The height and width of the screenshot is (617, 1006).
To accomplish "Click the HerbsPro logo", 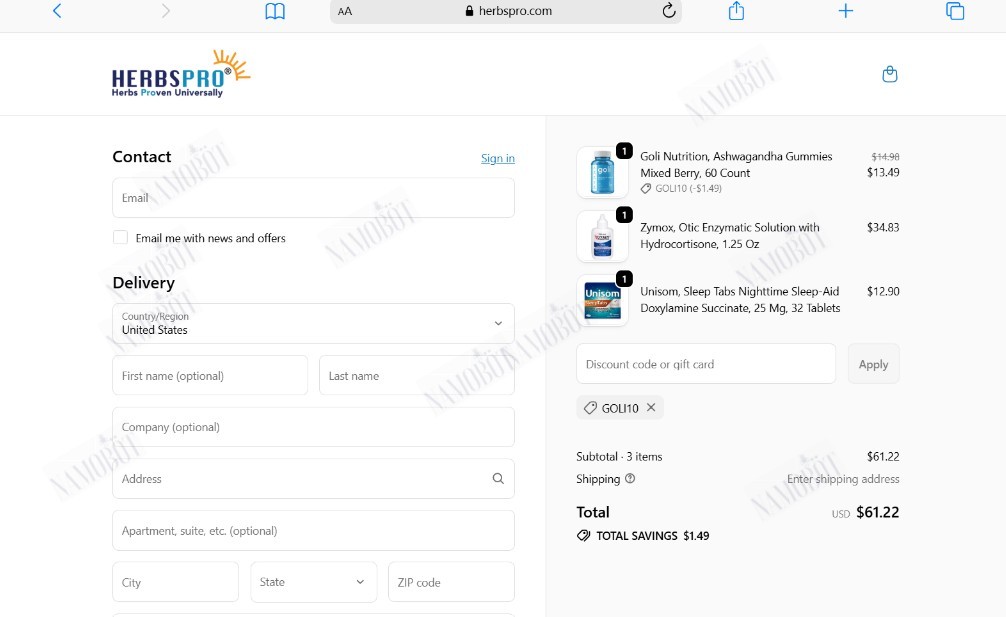I will pyautogui.click(x=181, y=74).
